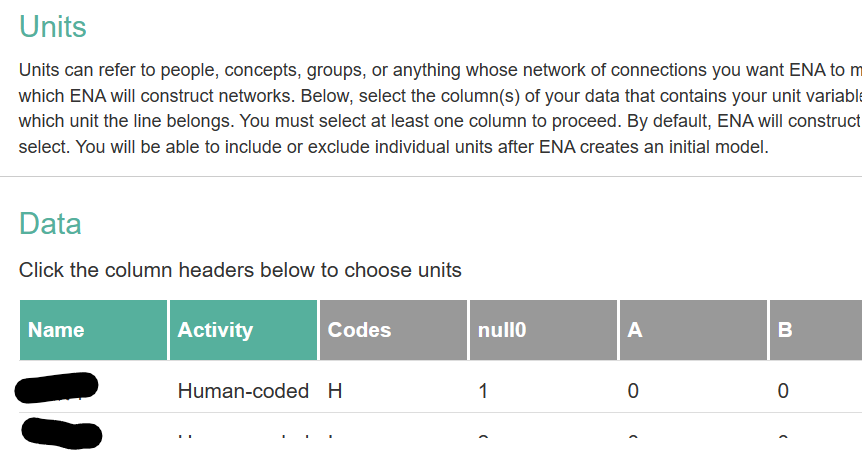Viewport: 862px width, 451px height.
Task: Choose the null0 column header
Action: coord(543,330)
